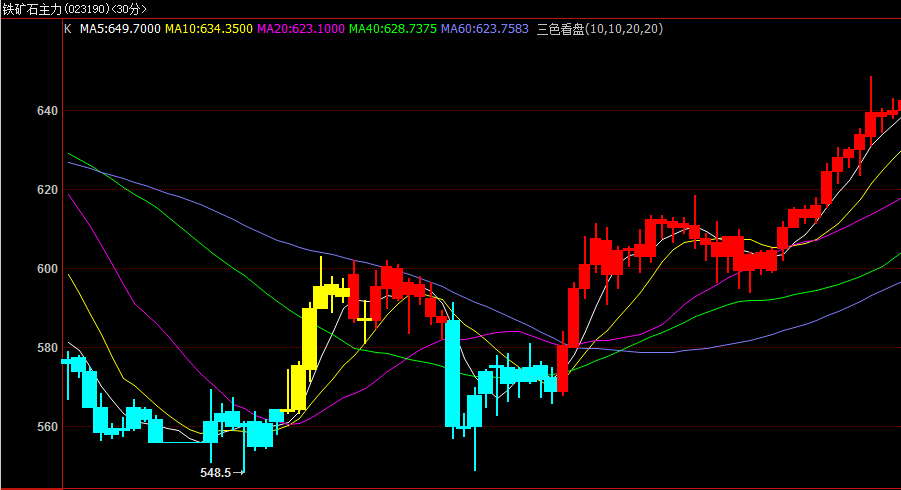Click the 620 price axis label

[x=47, y=190]
